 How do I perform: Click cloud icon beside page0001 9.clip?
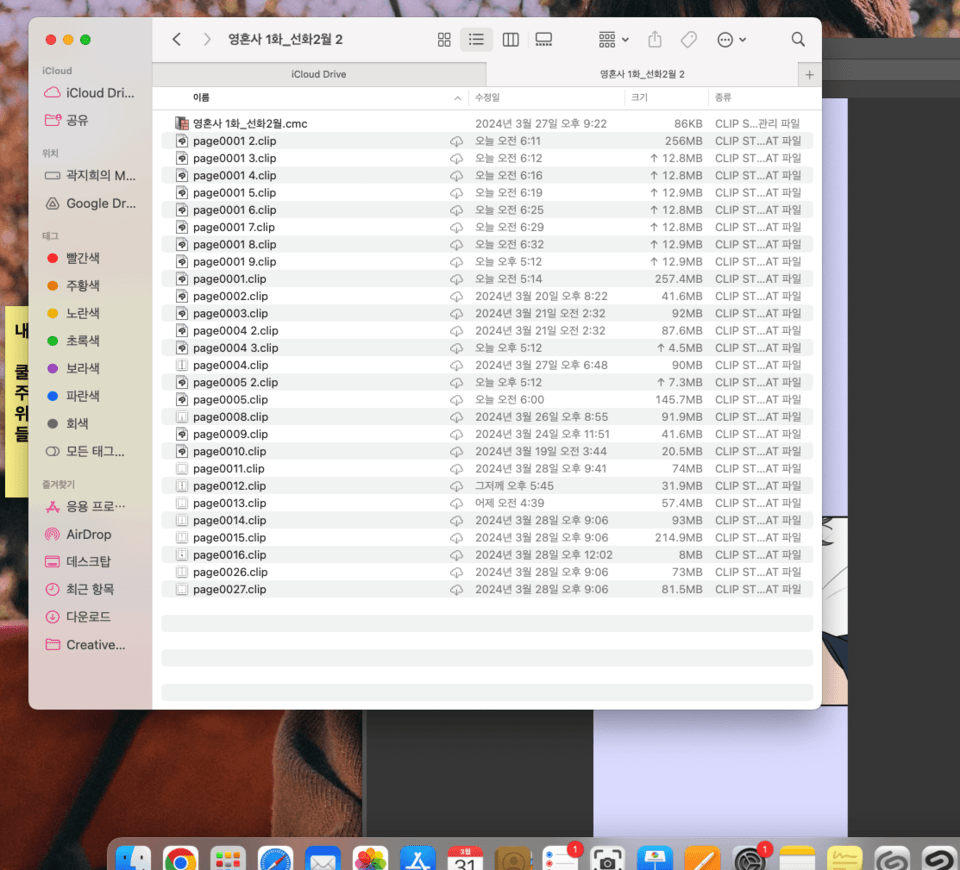click(456, 262)
